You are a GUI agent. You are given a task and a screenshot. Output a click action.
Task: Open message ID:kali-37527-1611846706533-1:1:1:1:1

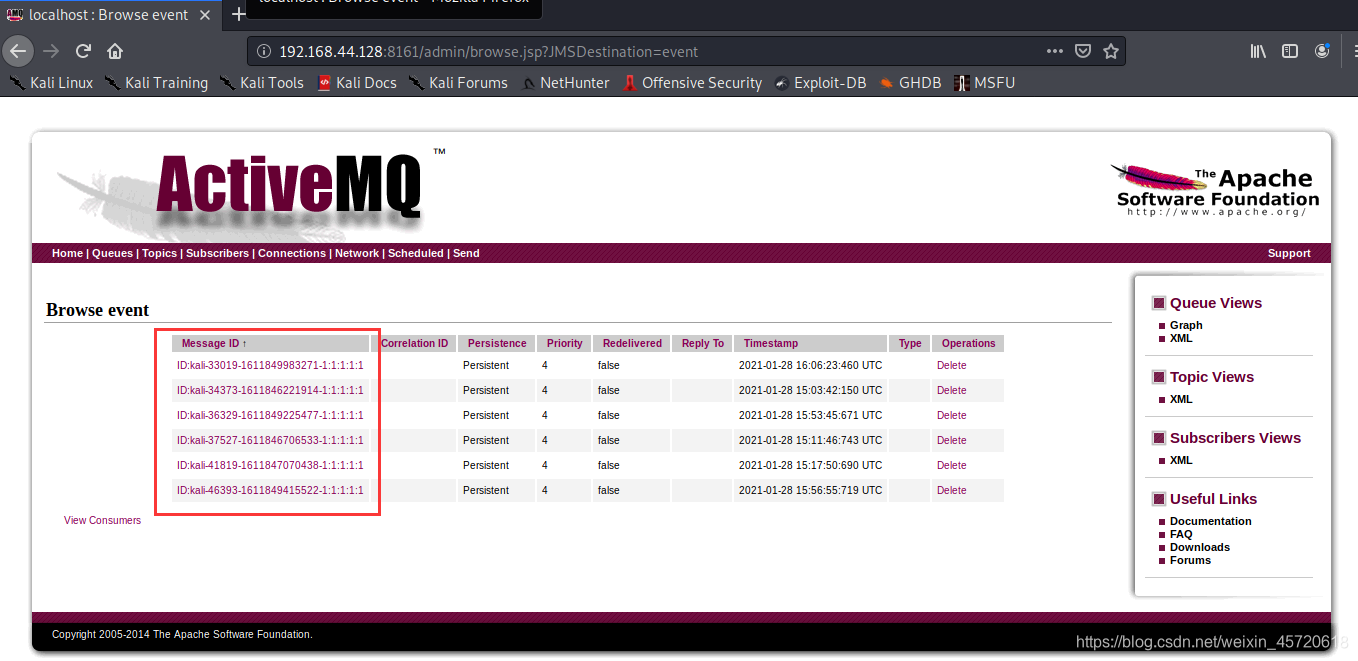pos(270,440)
